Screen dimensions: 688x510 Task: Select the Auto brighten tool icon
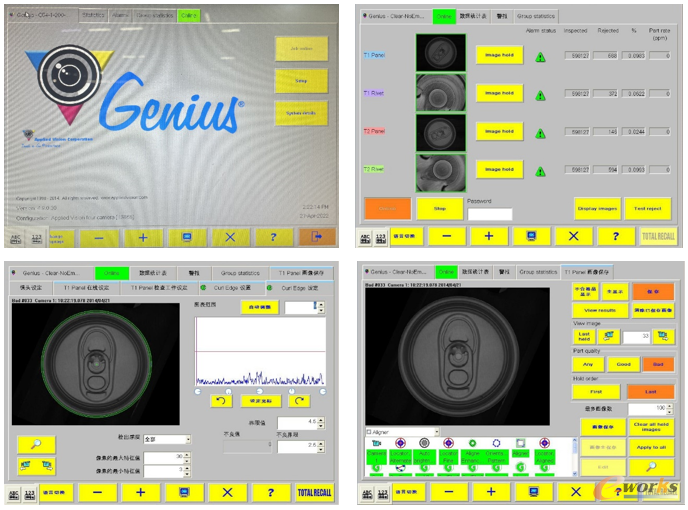point(424,443)
